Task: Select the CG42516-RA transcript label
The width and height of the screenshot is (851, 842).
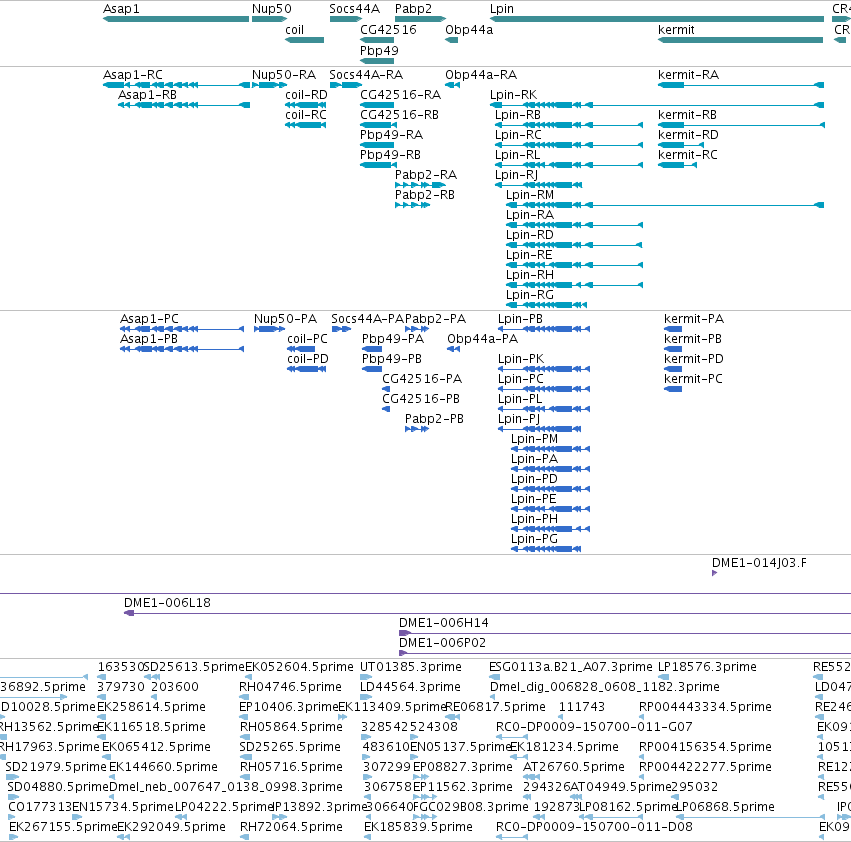Action: (401, 95)
